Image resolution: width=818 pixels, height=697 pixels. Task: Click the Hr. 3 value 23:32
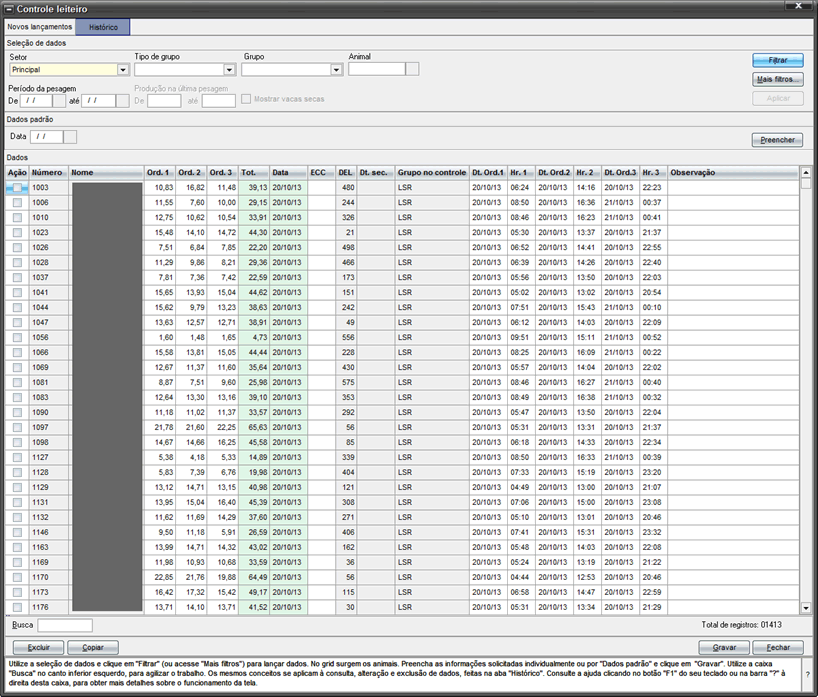click(x=653, y=532)
